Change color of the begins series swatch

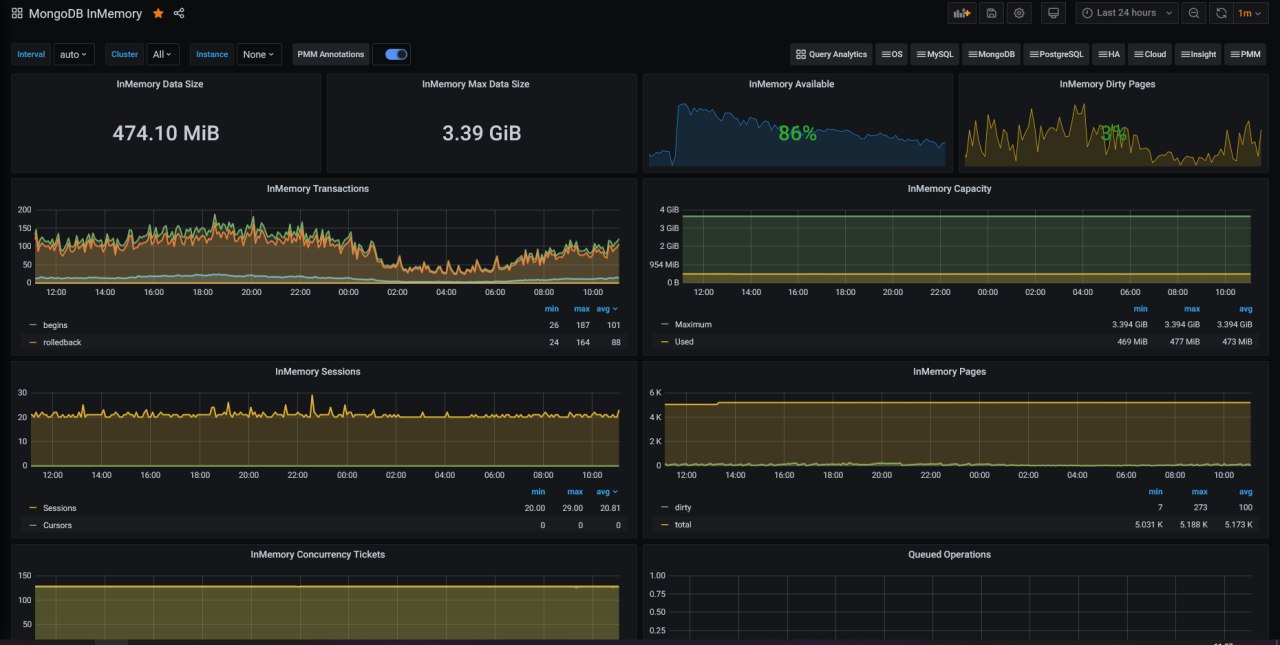(x=33, y=325)
